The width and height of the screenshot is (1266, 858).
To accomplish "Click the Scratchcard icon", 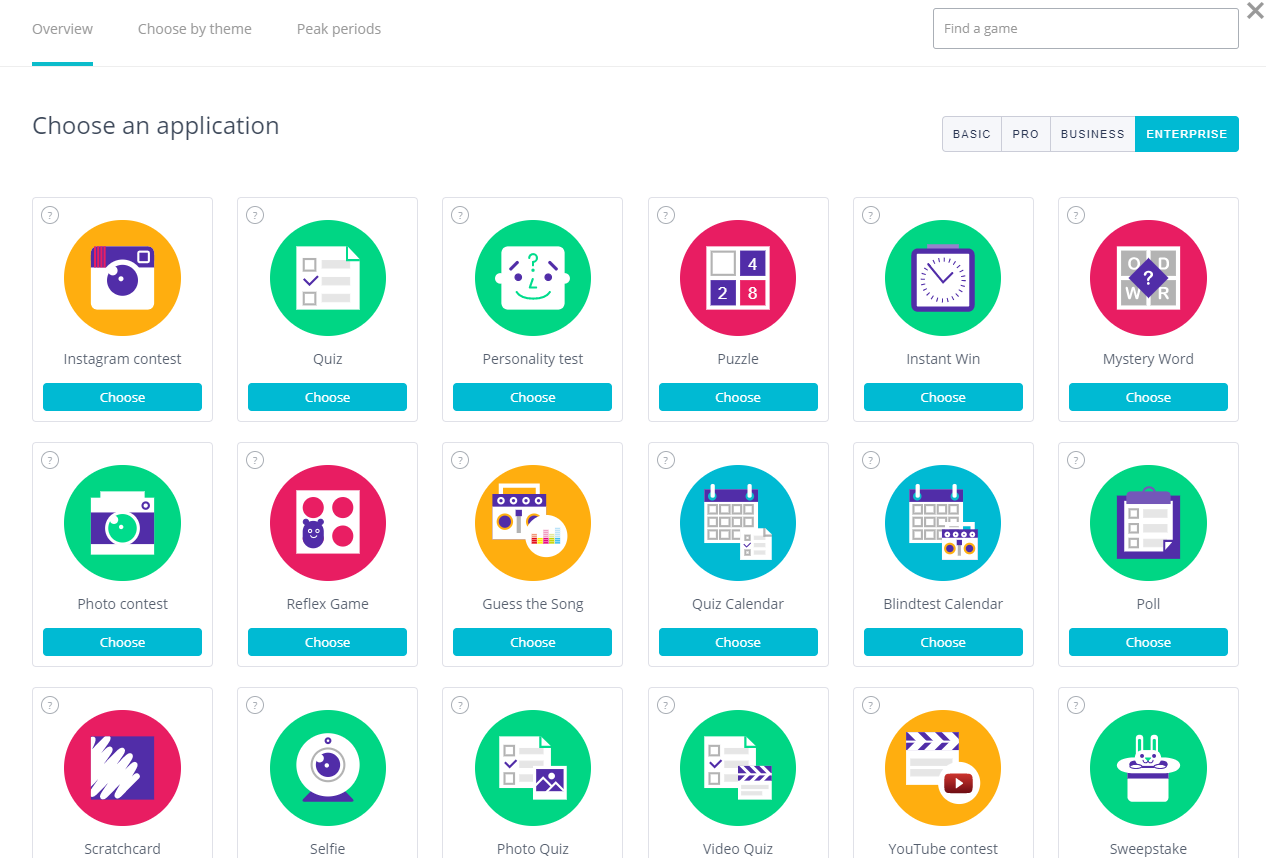I will pos(122,768).
